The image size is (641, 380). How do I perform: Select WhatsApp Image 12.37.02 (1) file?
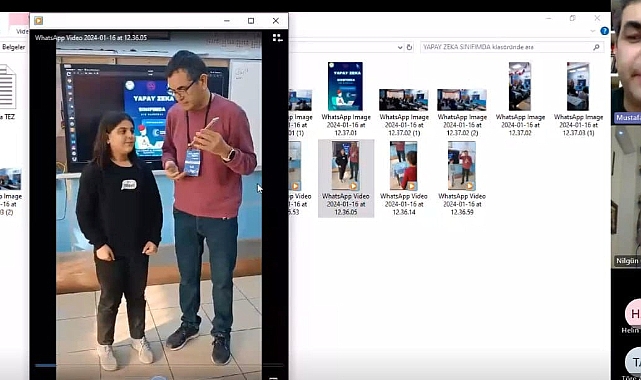click(404, 112)
